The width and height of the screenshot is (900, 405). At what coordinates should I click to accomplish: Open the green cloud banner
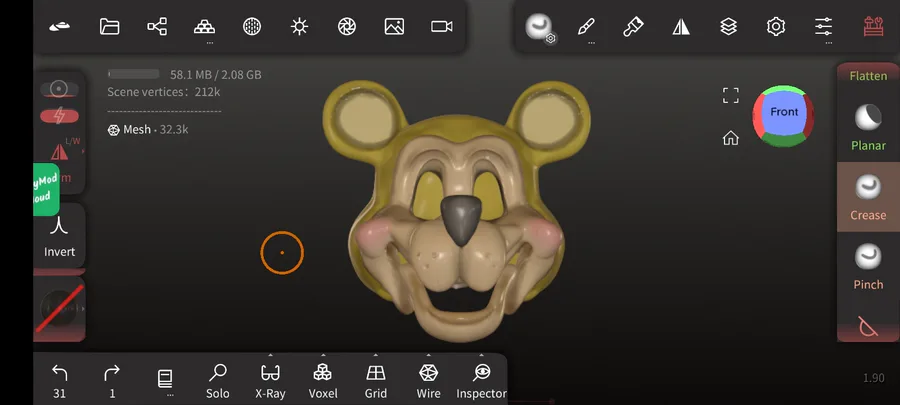[x=46, y=189]
